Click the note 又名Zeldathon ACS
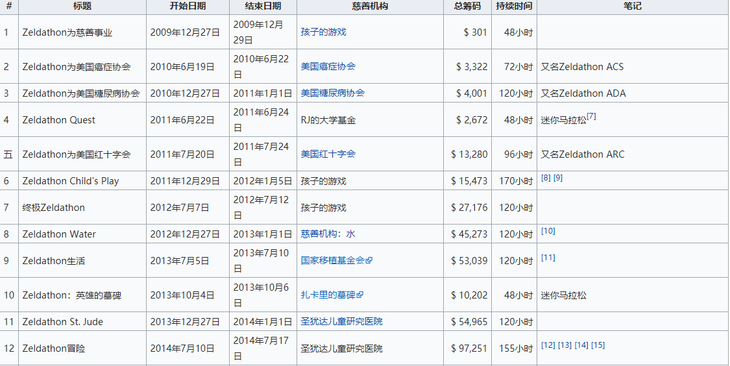The image size is (730, 366). coord(582,67)
